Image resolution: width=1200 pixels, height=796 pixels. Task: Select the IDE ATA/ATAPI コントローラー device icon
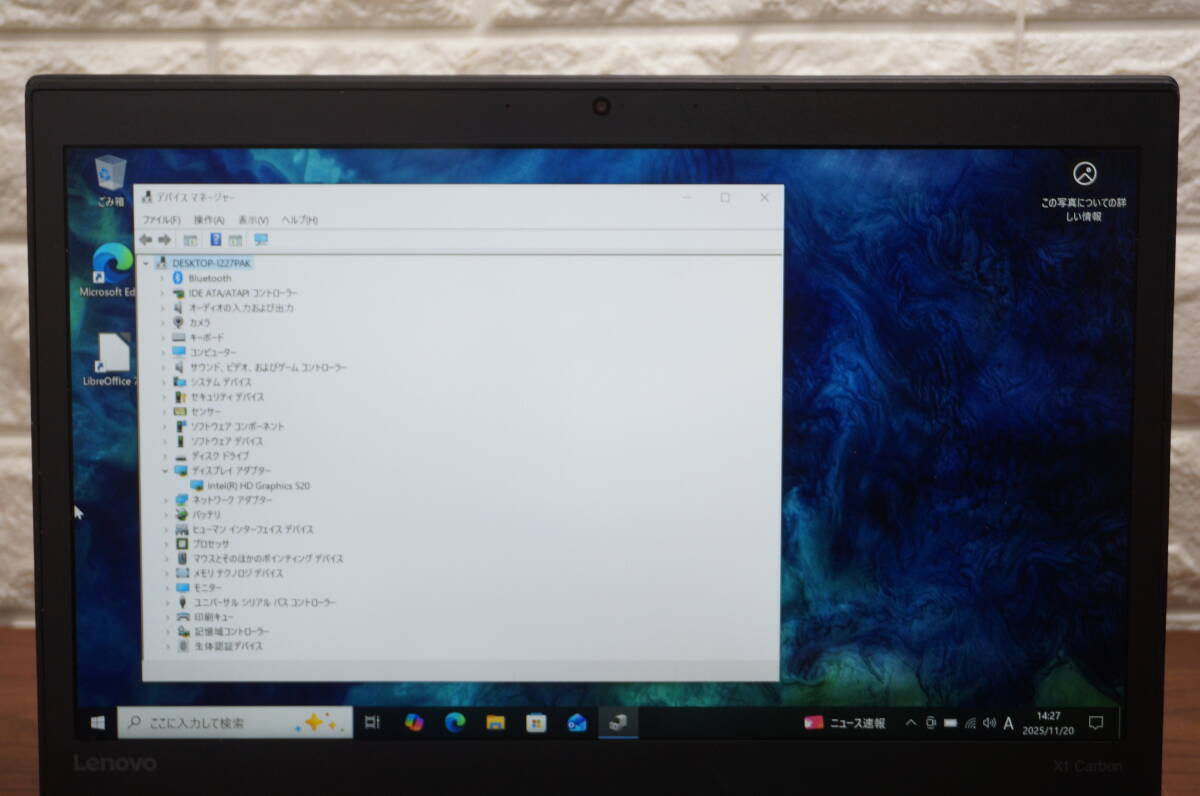179,293
